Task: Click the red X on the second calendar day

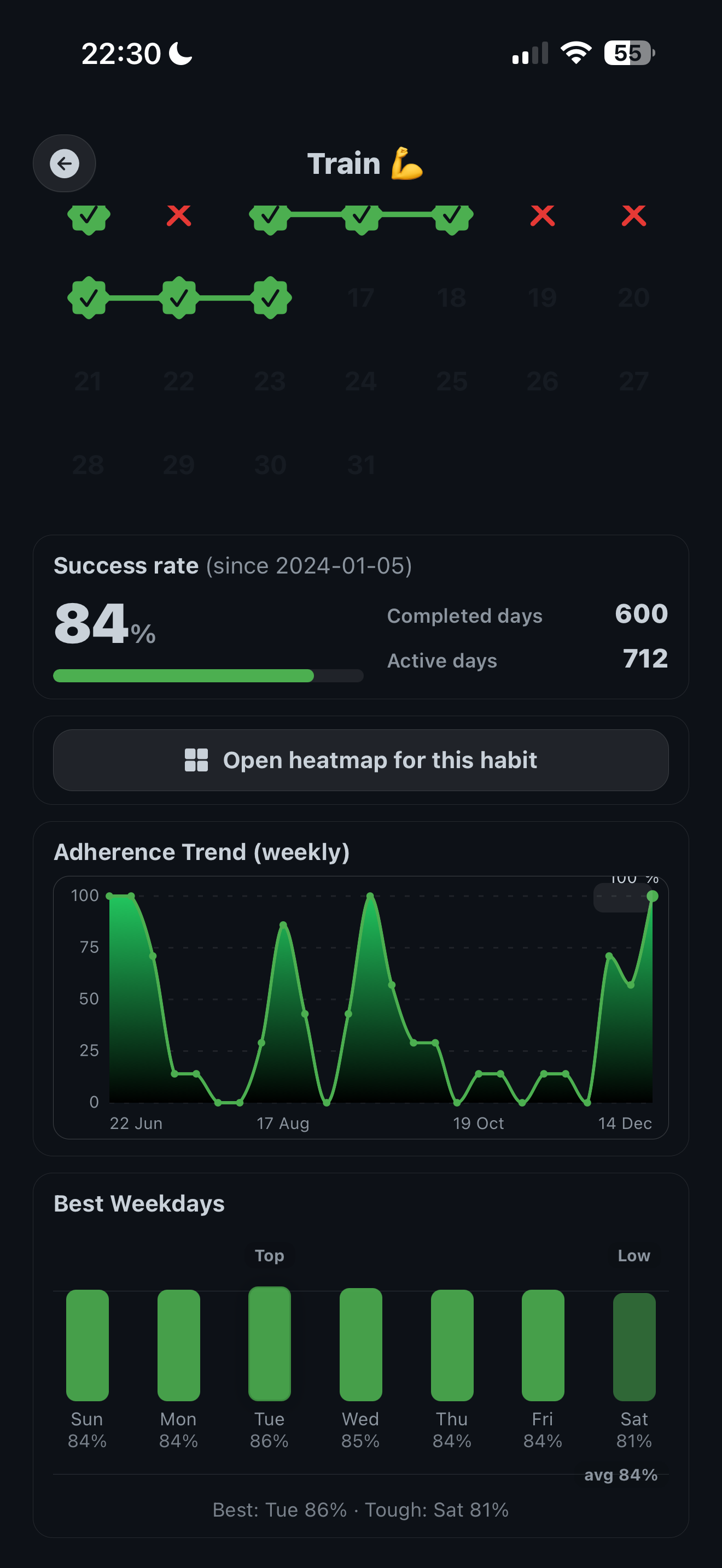Action: tap(178, 217)
